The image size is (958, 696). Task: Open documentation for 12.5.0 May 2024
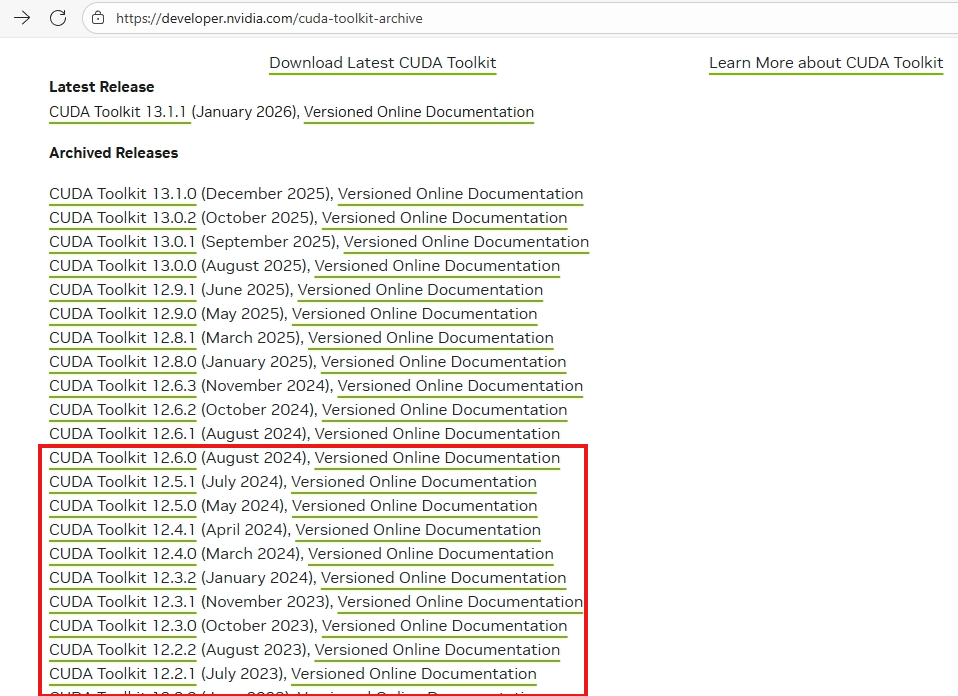[x=414, y=506]
